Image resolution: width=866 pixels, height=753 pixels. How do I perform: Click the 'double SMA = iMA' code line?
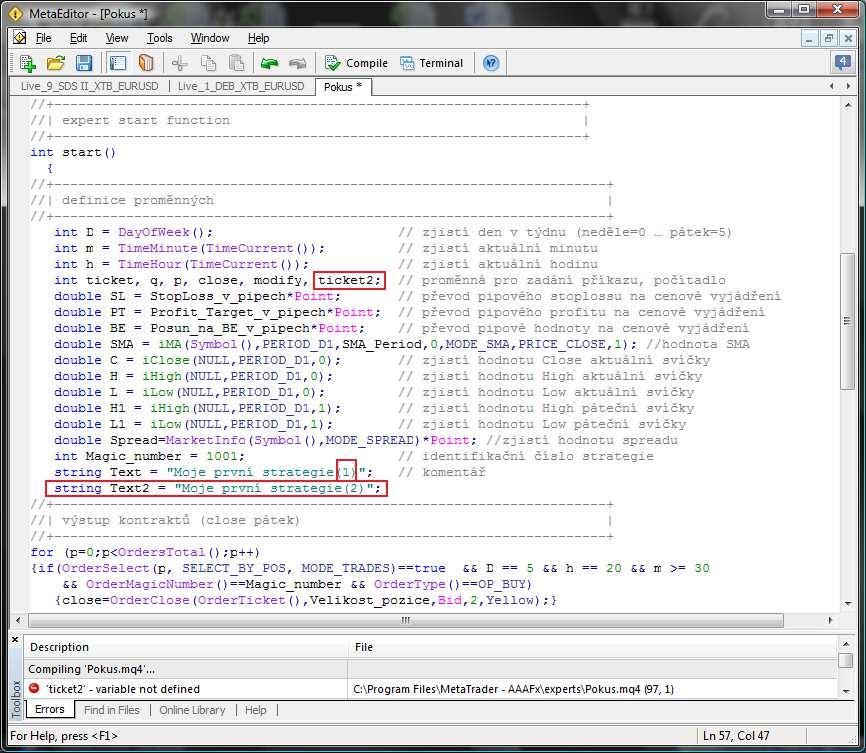(345, 344)
